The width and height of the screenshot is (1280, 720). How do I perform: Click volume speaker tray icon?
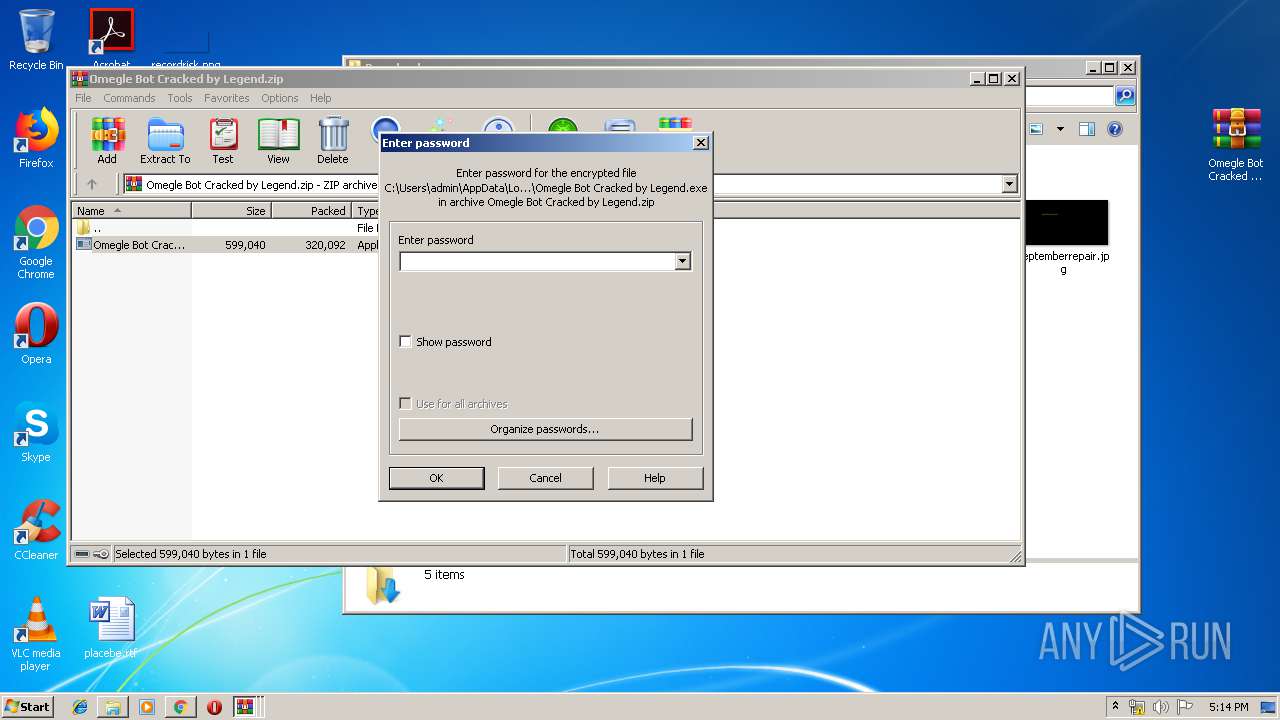click(1160, 707)
